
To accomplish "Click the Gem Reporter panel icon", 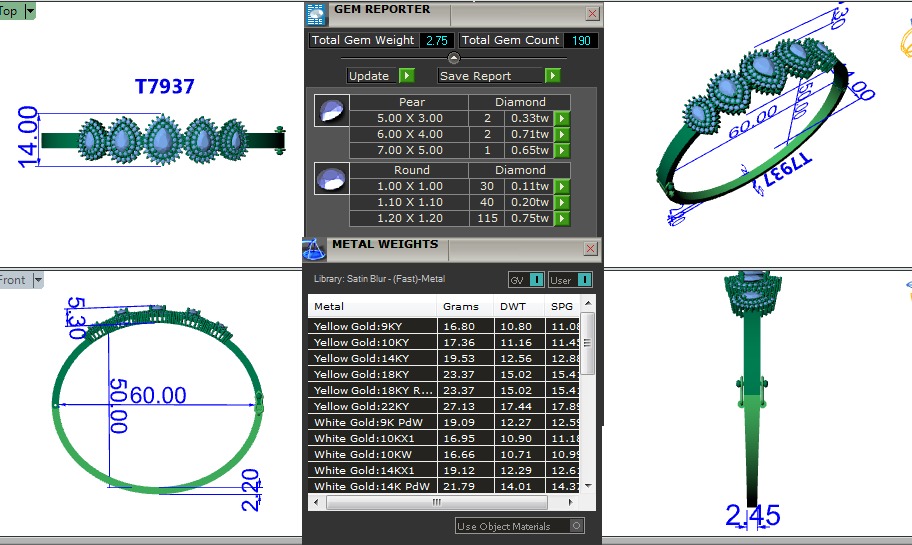I will coord(316,14).
